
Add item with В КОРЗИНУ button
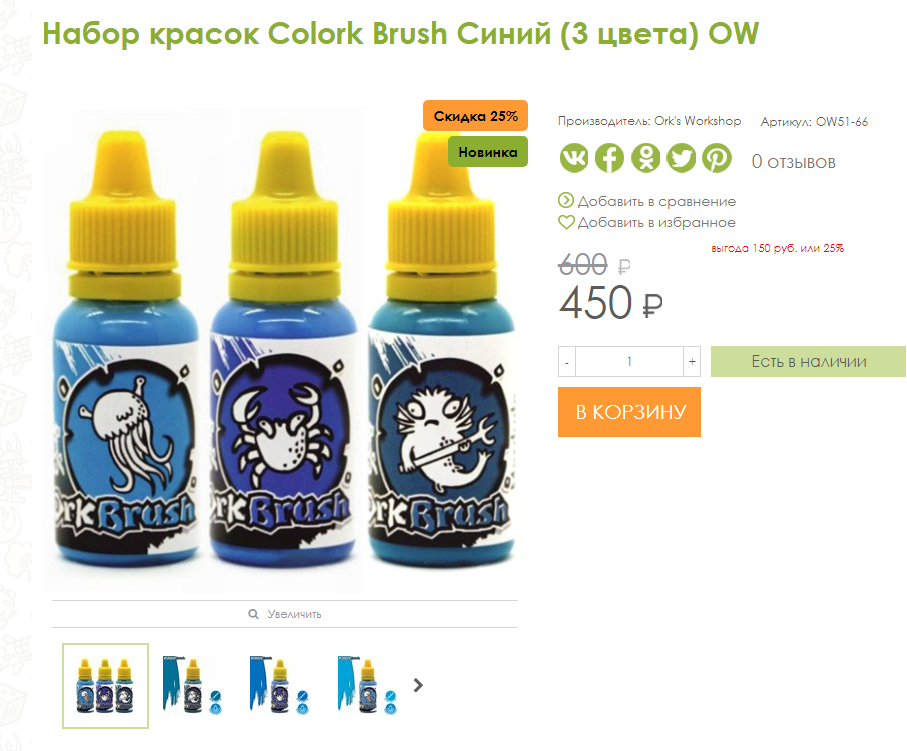[629, 412]
